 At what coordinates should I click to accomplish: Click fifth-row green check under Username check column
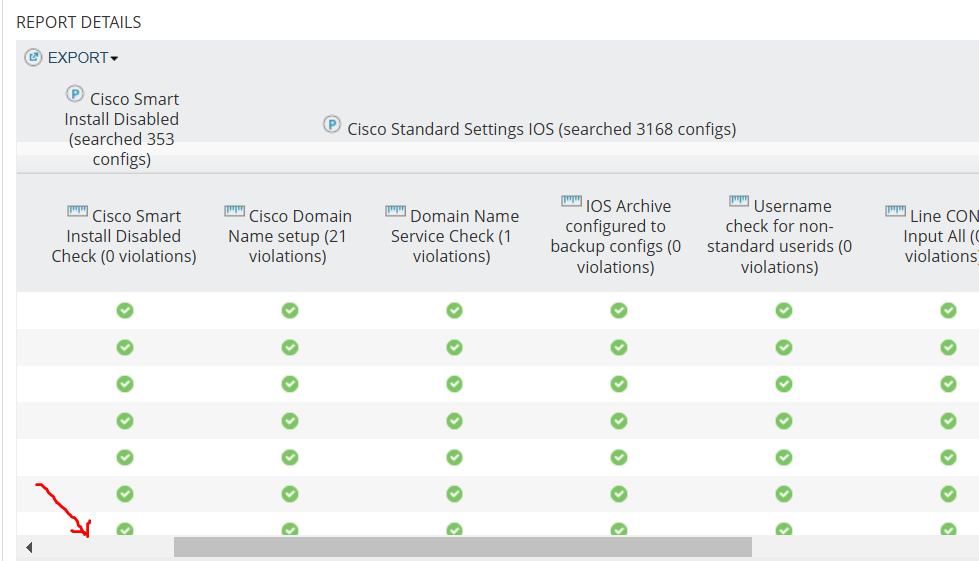tap(784, 457)
